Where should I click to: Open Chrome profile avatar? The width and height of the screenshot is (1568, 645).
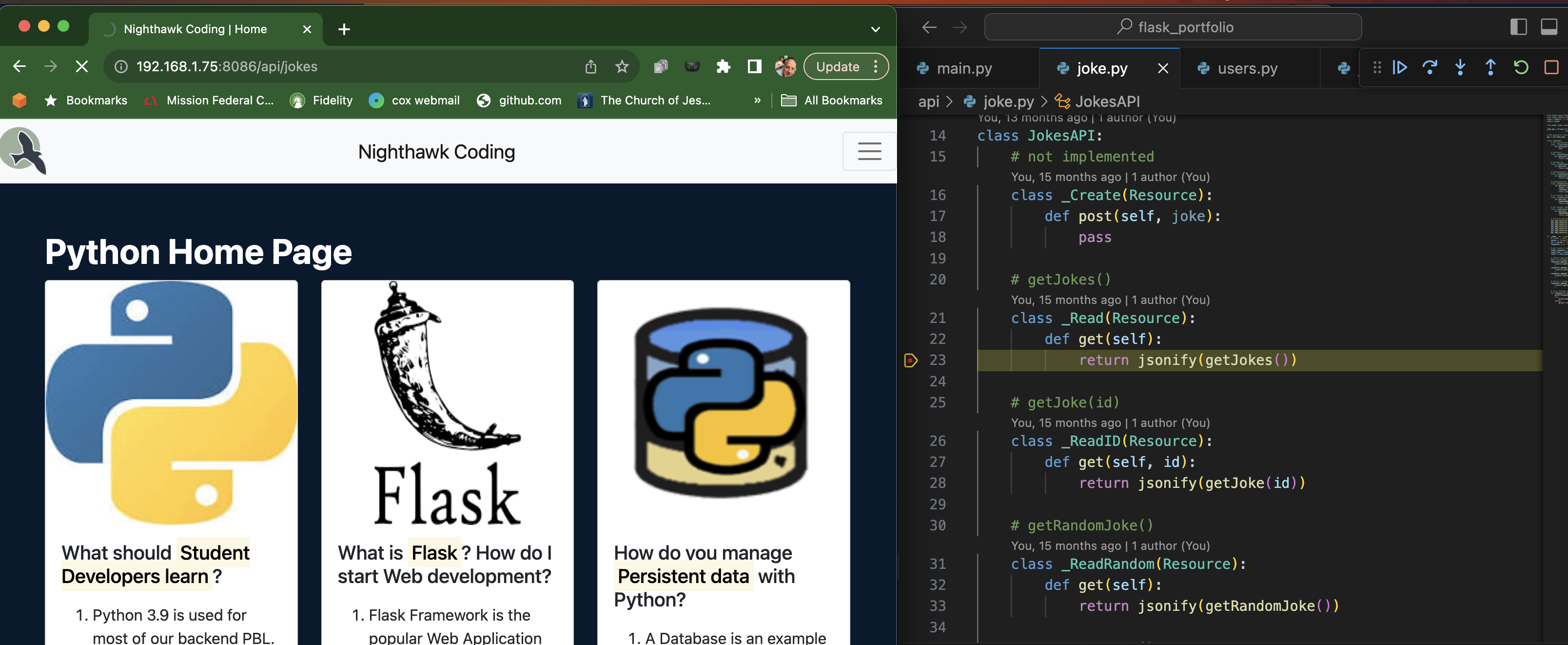786,66
